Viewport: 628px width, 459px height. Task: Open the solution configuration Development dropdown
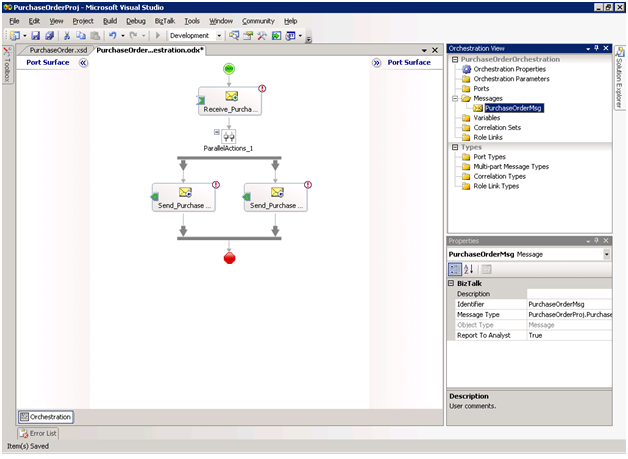[x=219, y=36]
